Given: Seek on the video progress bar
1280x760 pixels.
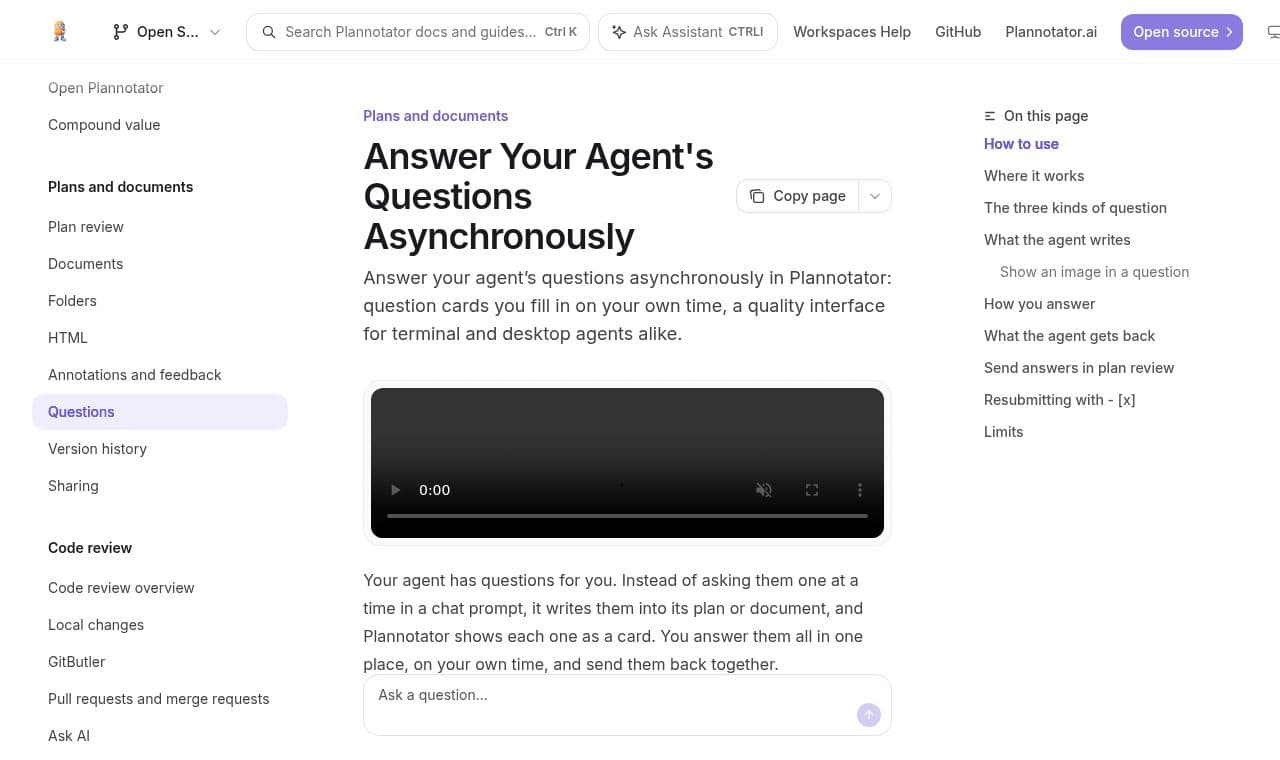Looking at the screenshot, I should click(x=627, y=516).
